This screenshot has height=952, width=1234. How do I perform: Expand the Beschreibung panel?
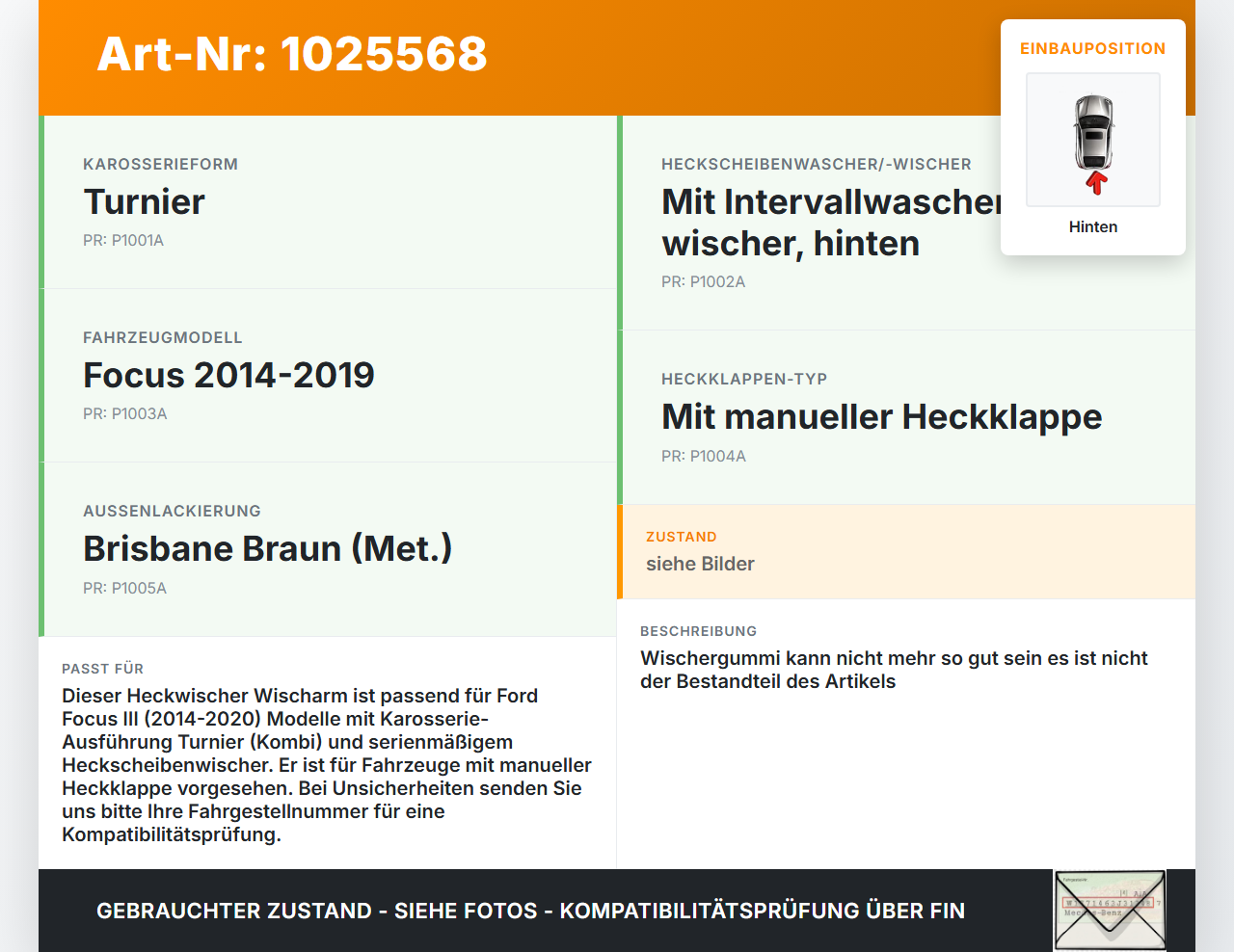point(698,631)
